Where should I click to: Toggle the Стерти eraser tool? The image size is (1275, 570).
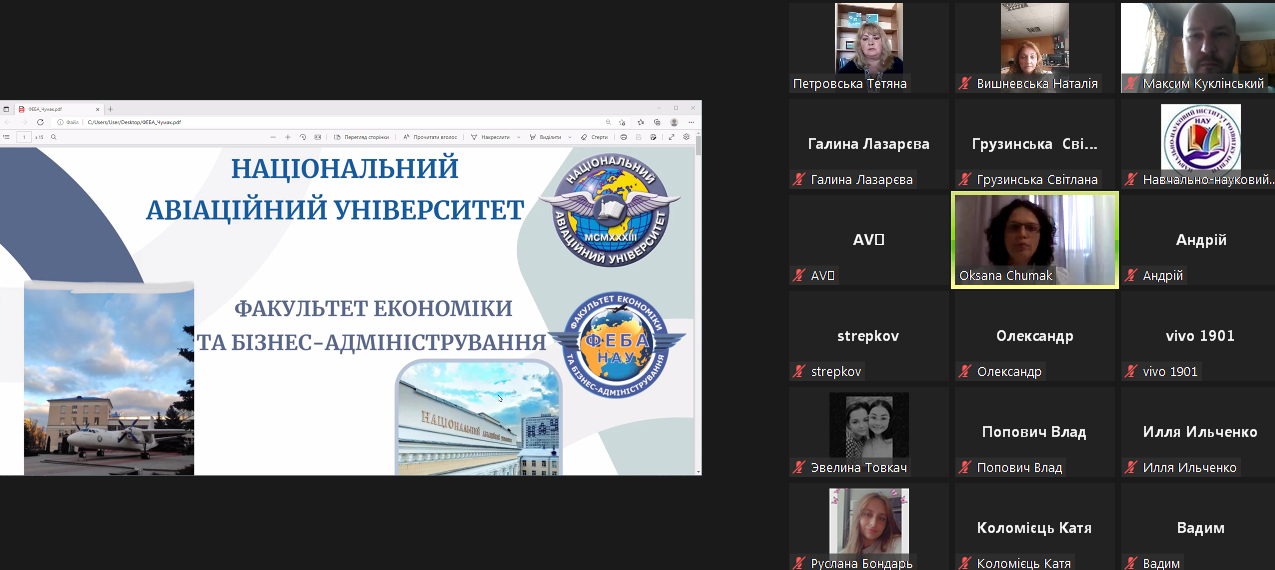point(594,137)
